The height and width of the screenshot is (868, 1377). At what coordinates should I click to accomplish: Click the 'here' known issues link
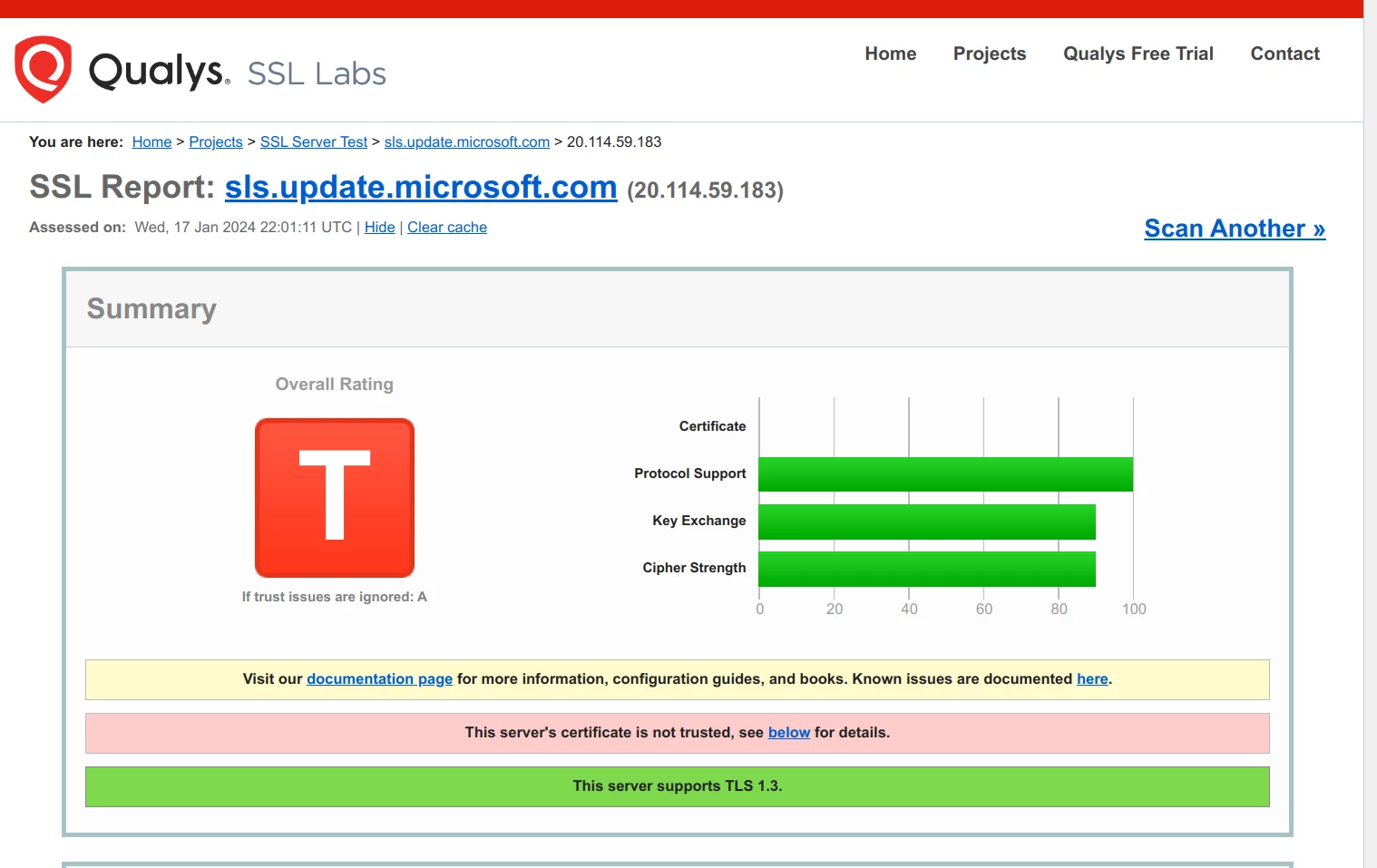click(1092, 679)
